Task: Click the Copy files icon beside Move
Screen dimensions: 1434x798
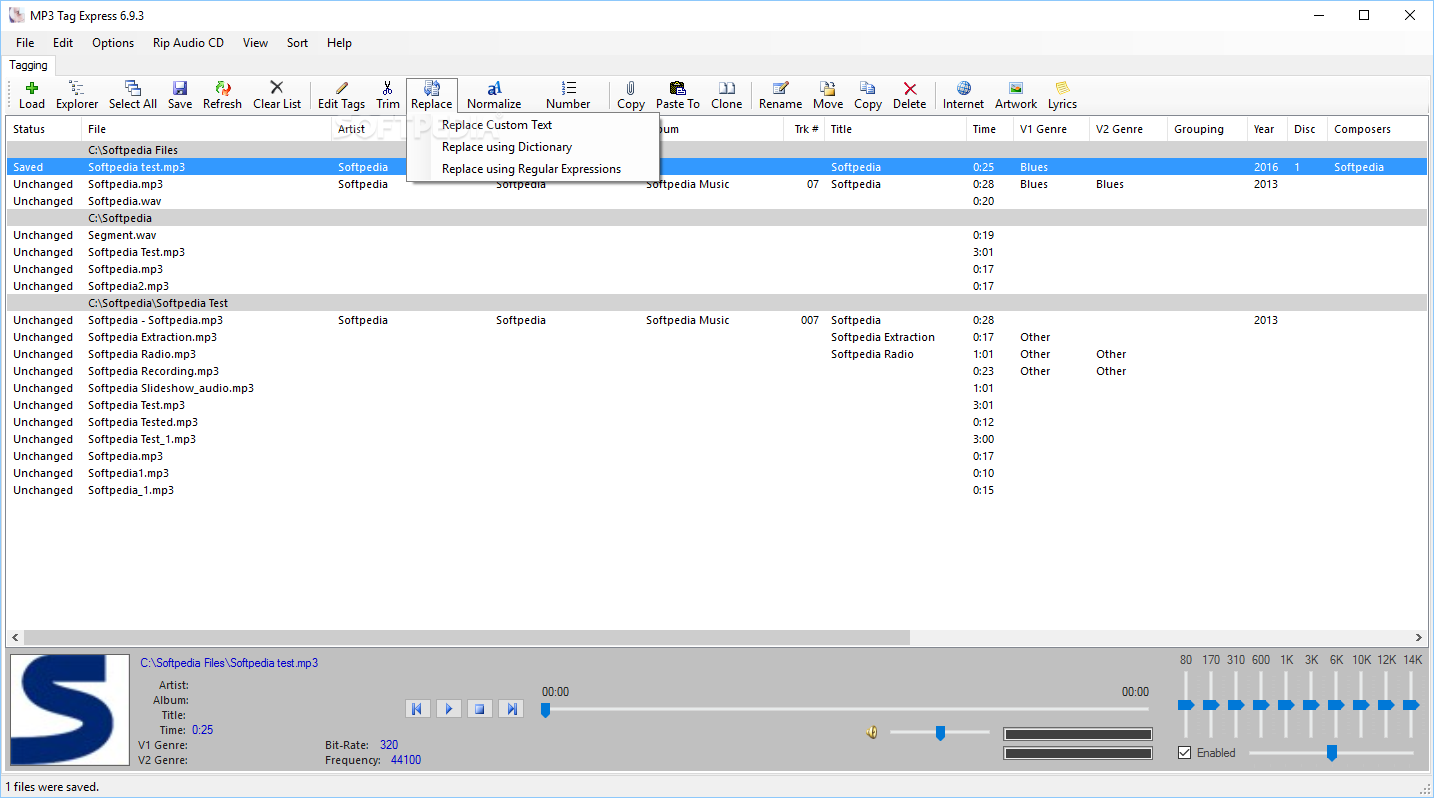Action: coord(868,96)
